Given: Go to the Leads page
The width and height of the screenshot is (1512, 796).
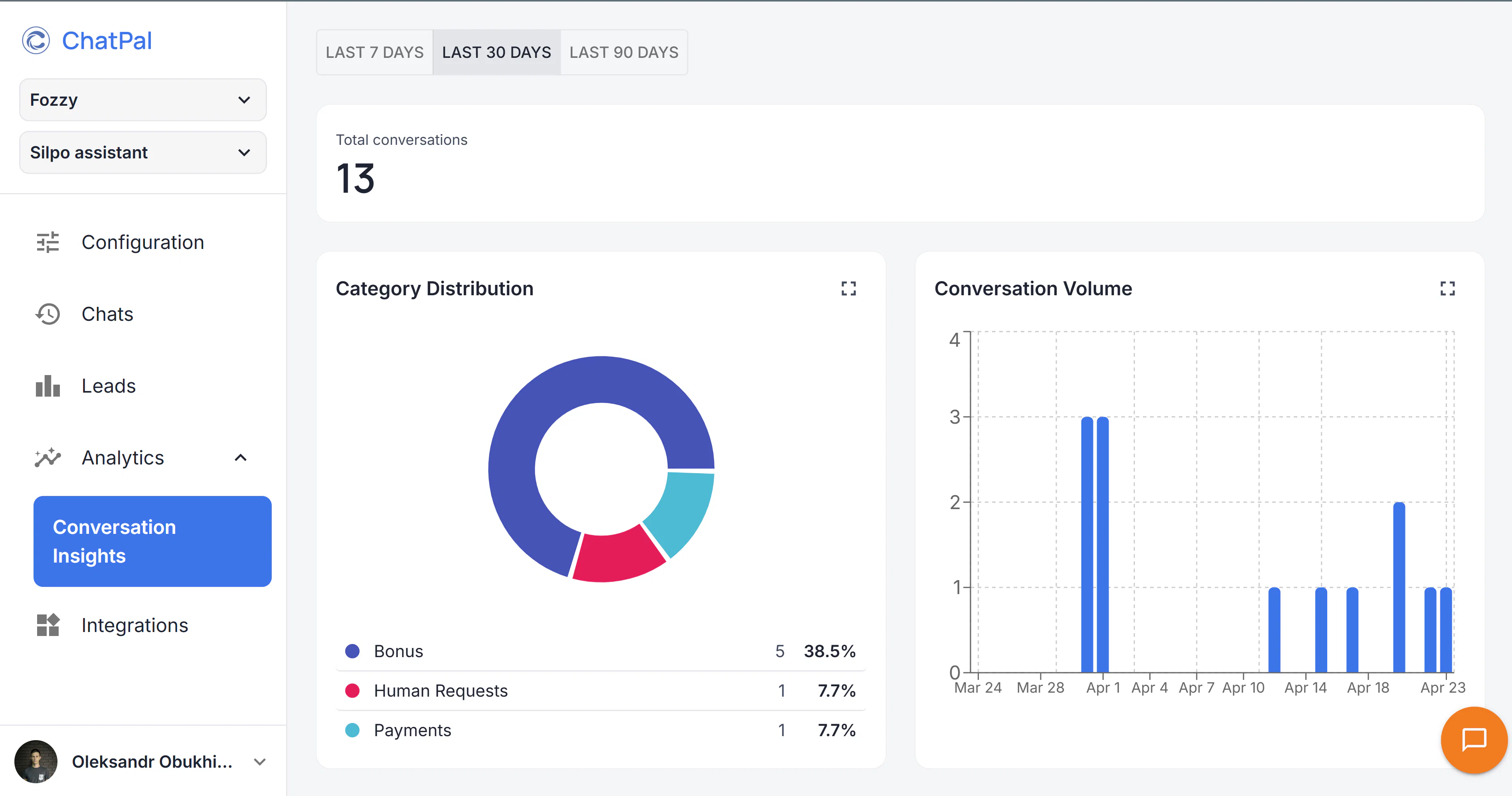Looking at the screenshot, I should [x=109, y=386].
